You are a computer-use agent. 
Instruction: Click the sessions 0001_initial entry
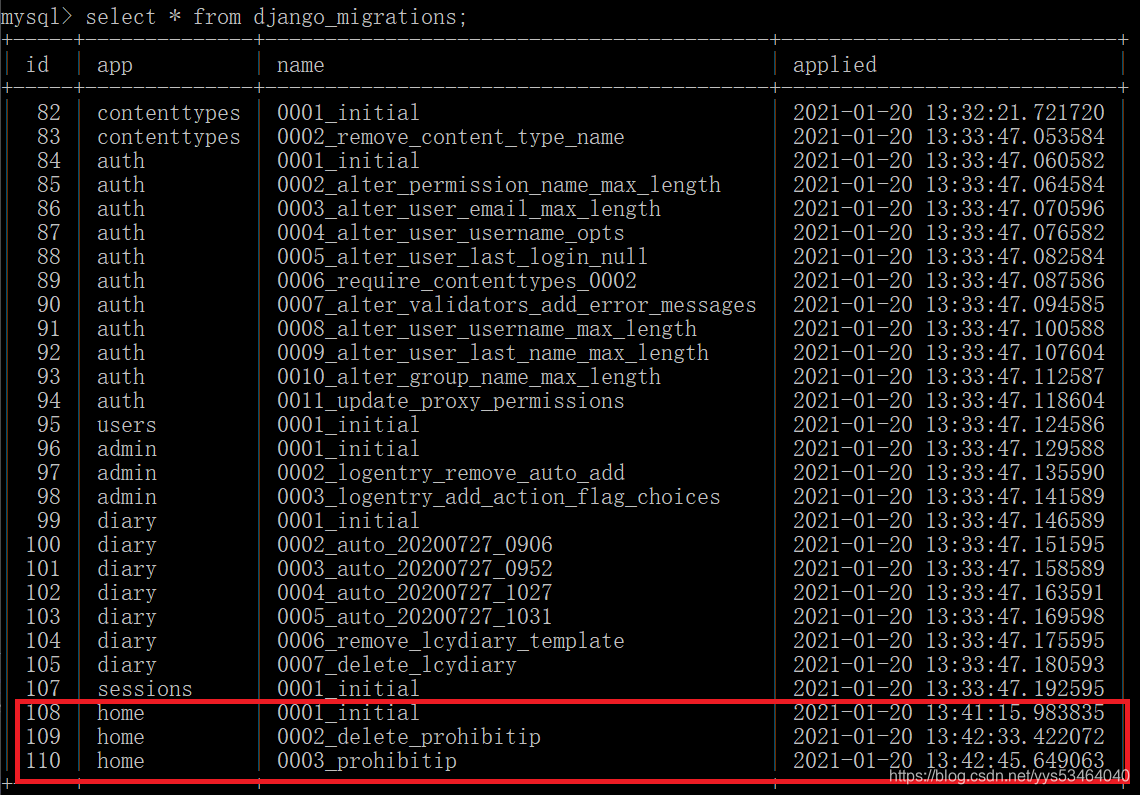coord(348,688)
